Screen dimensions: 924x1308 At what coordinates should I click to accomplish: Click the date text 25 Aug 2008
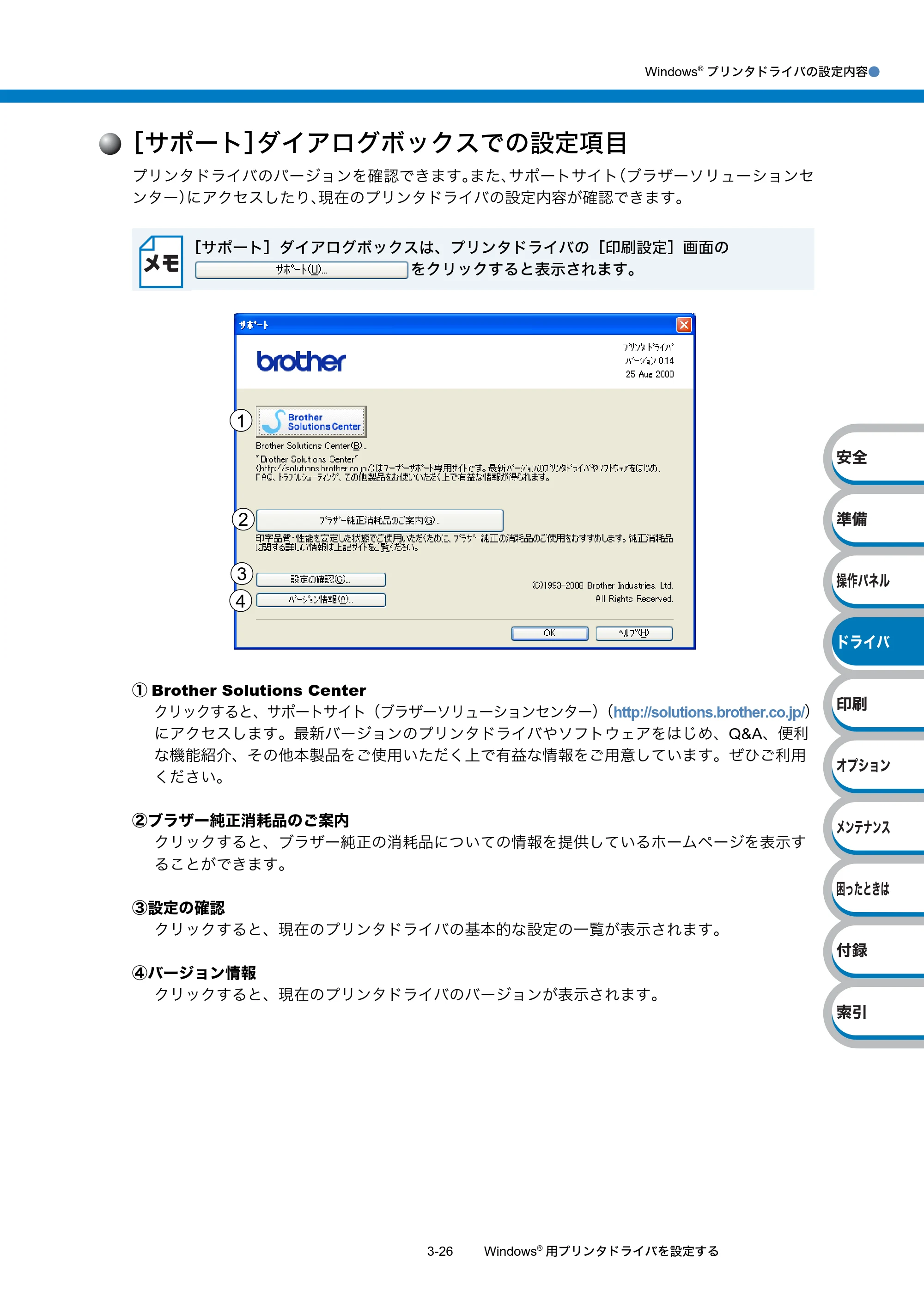click(x=650, y=374)
